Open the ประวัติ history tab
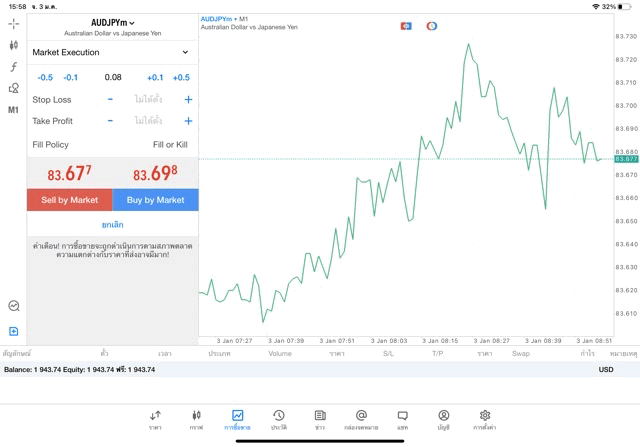The image size is (640, 447). (279, 420)
